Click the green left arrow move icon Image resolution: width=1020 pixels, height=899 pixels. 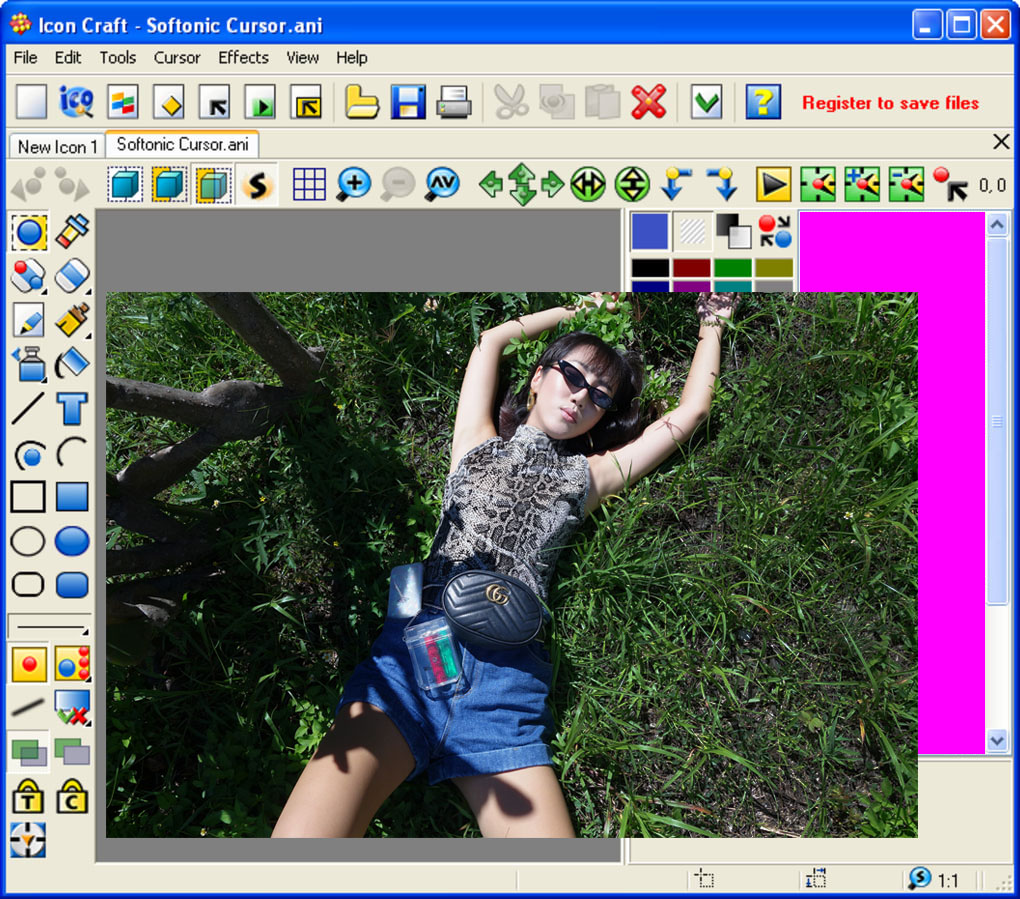pyautogui.click(x=490, y=185)
